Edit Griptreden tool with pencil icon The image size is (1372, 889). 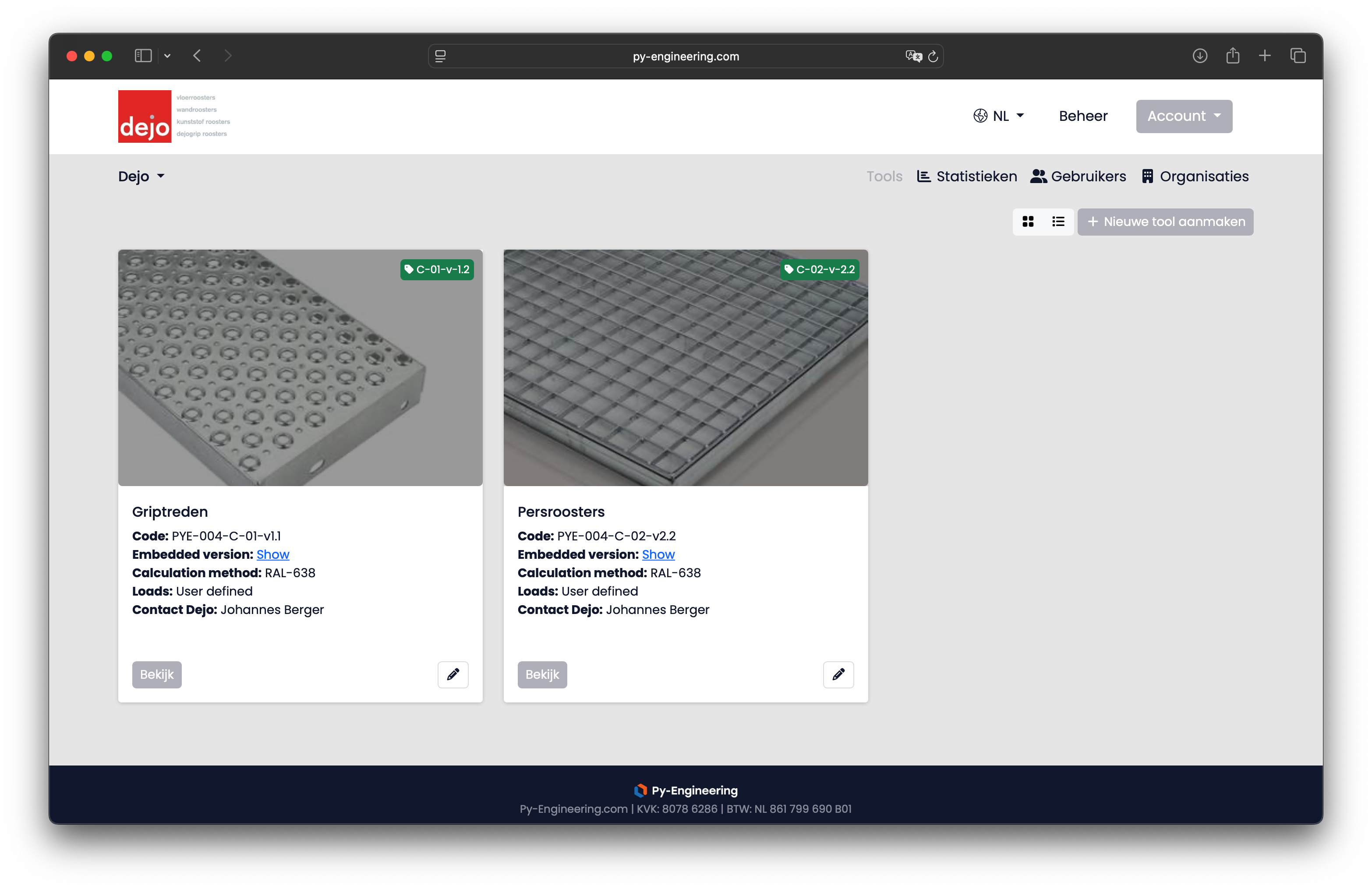pyautogui.click(x=453, y=674)
